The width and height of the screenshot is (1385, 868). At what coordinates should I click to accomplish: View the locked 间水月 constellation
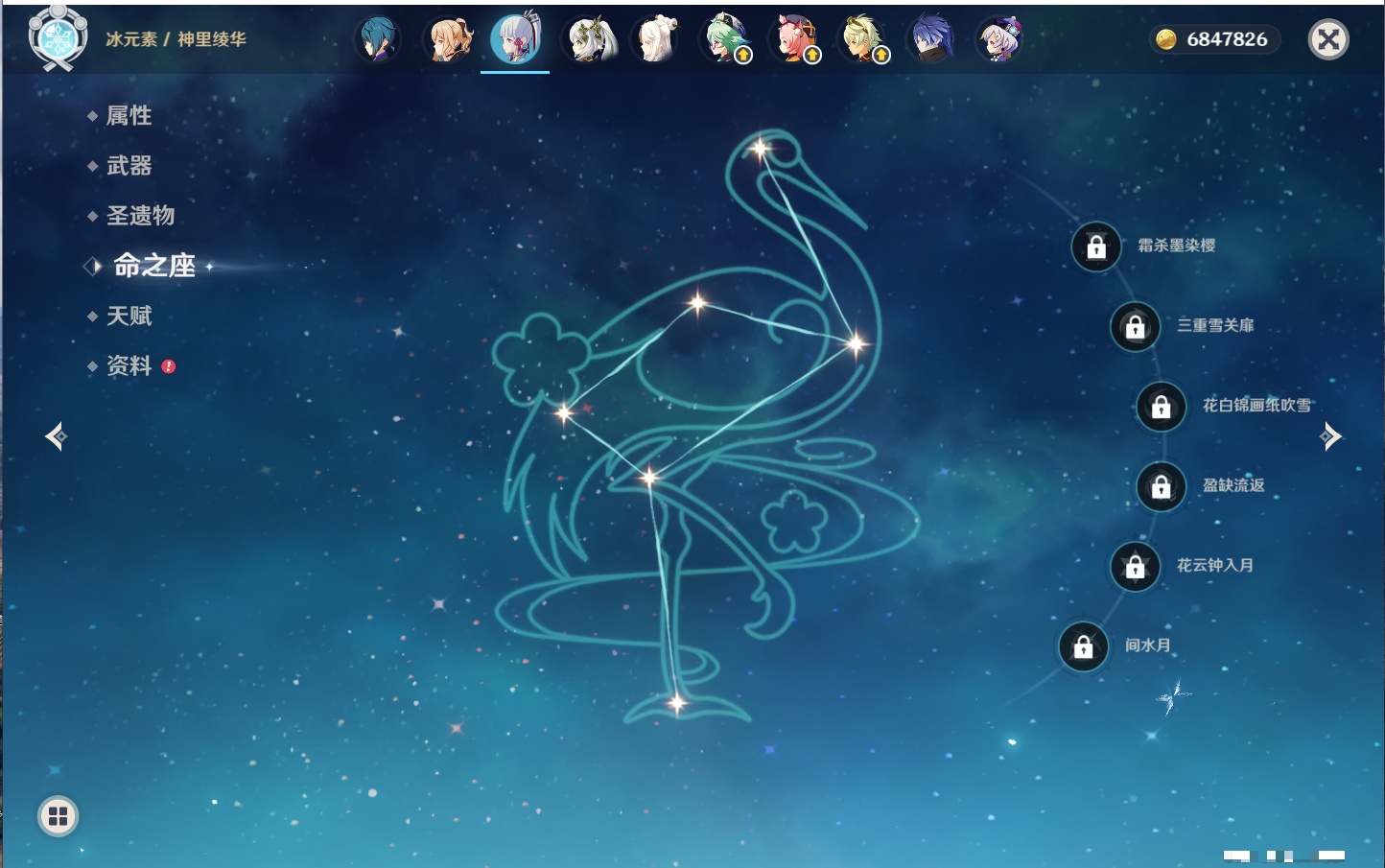tap(1083, 647)
